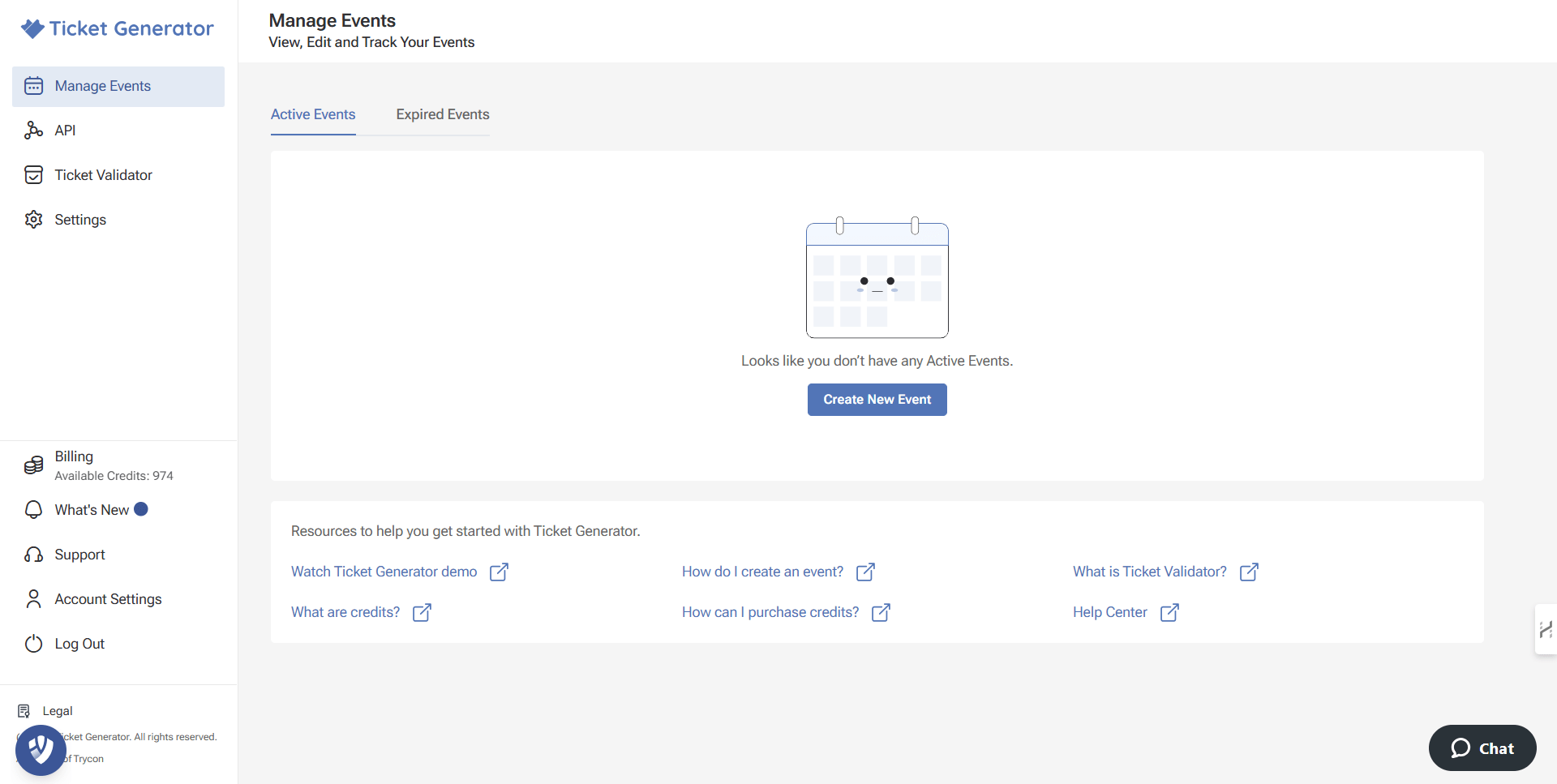This screenshot has width=1557, height=784.
Task: Click the Ticket Generator logo
Action: (x=118, y=28)
